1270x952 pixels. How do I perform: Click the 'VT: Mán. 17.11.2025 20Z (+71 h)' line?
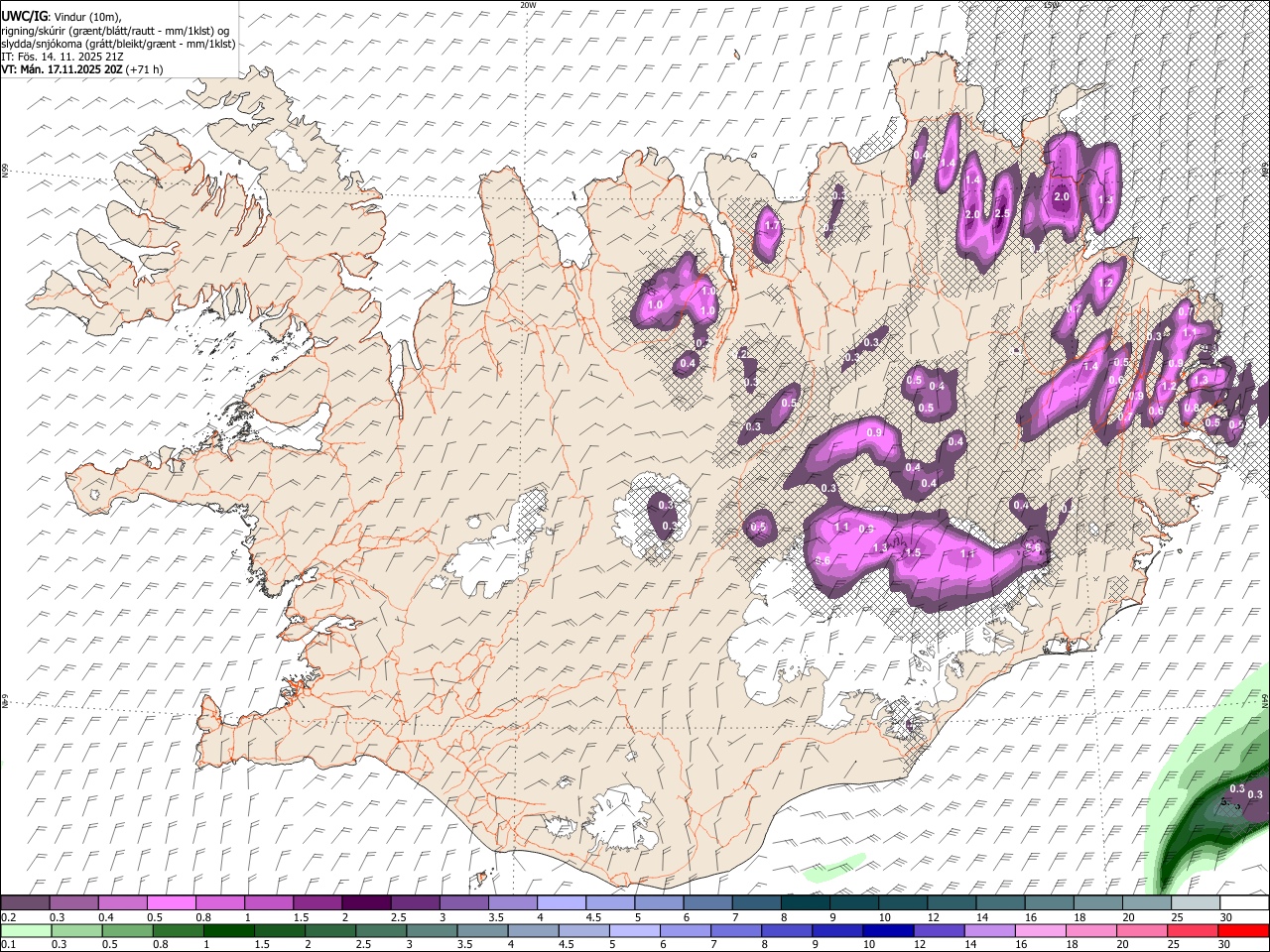click(x=82, y=69)
